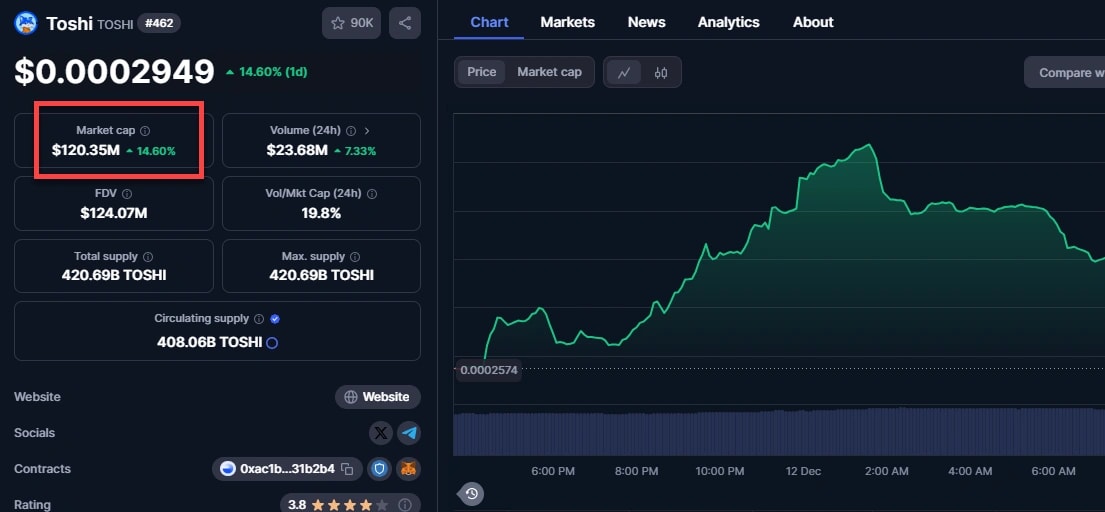Open the Analytics tab
Viewport: 1105px width, 512px height.
[x=728, y=22]
